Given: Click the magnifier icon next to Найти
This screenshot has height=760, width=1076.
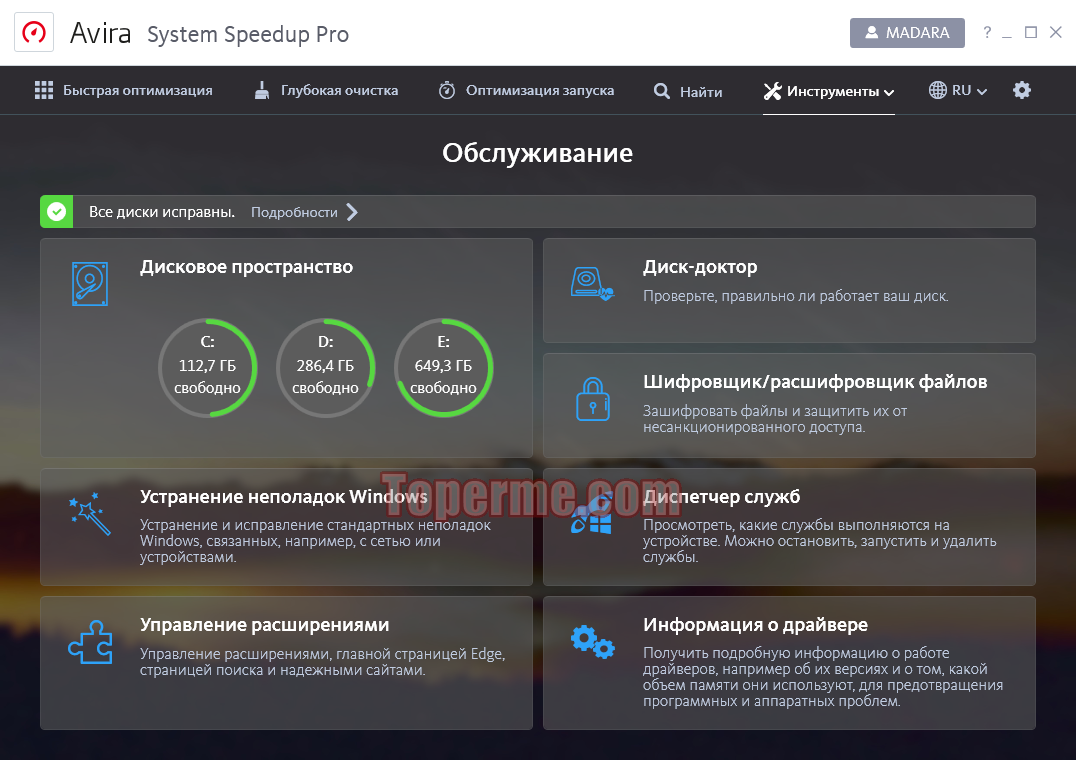Looking at the screenshot, I should pos(662,91).
